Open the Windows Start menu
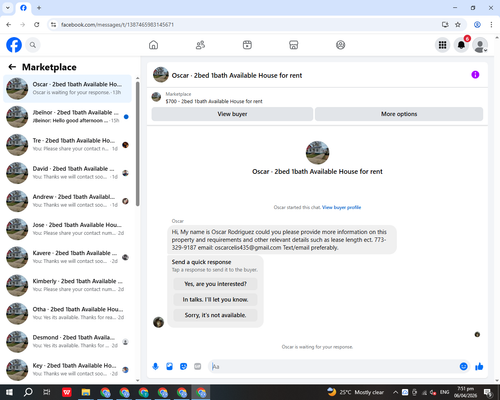500x400 pixels. [x=9, y=392]
